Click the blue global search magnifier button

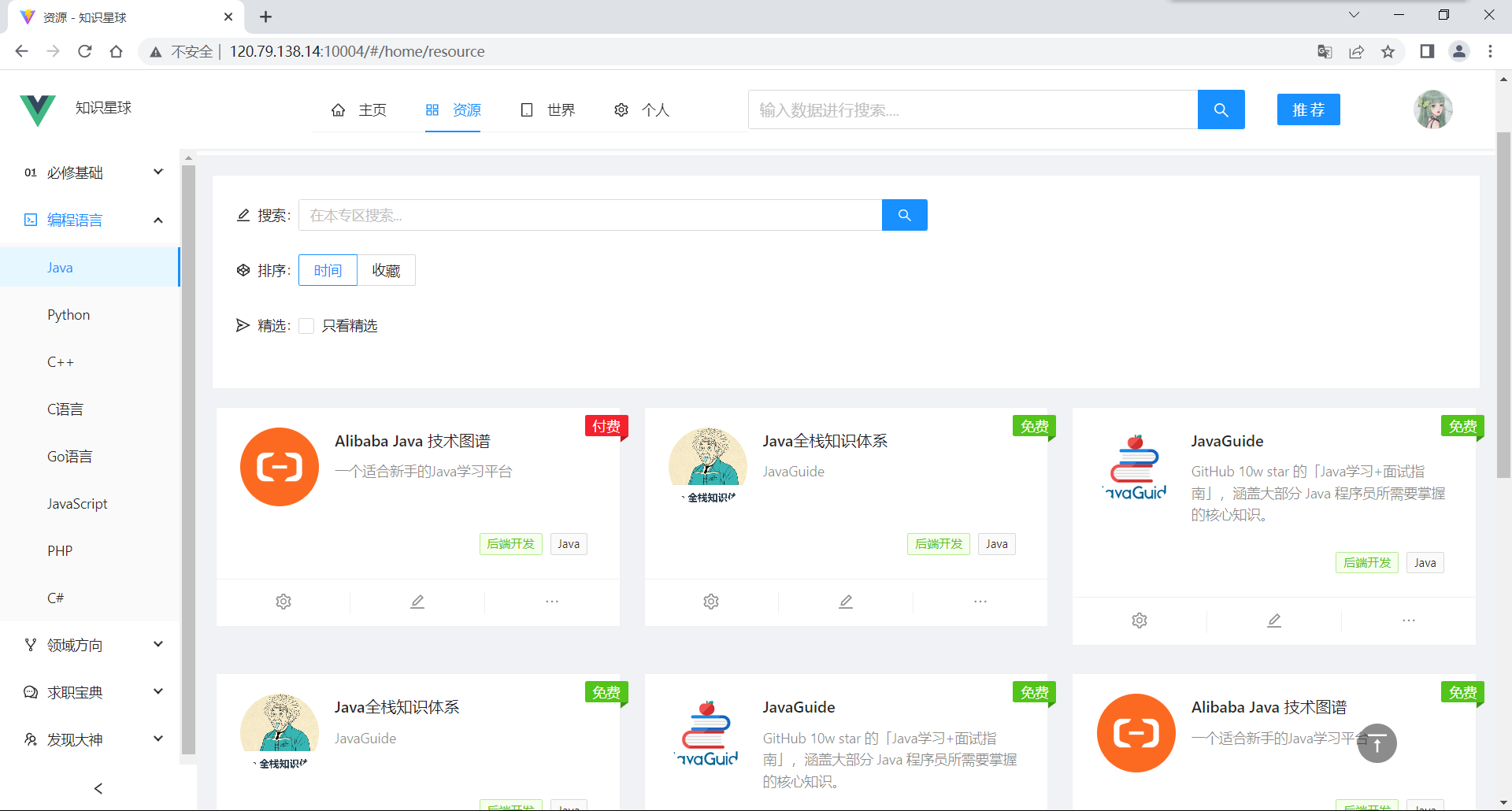[1221, 109]
